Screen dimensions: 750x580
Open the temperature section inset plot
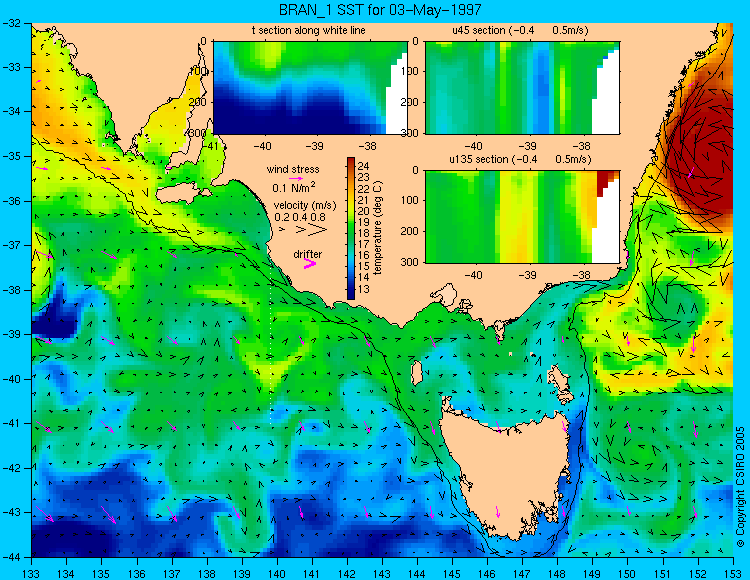pos(310,88)
